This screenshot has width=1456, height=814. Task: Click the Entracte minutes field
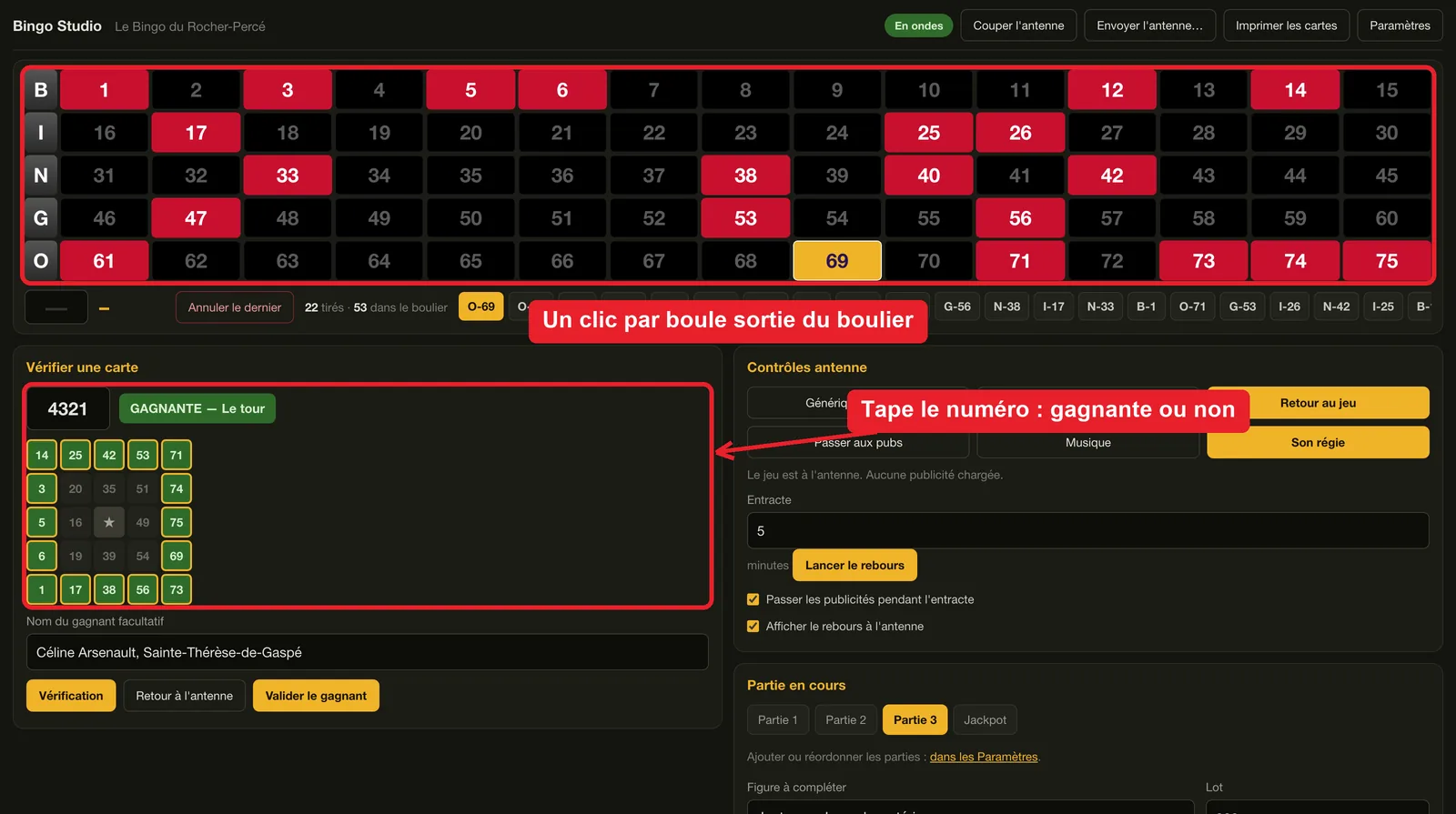[1087, 530]
